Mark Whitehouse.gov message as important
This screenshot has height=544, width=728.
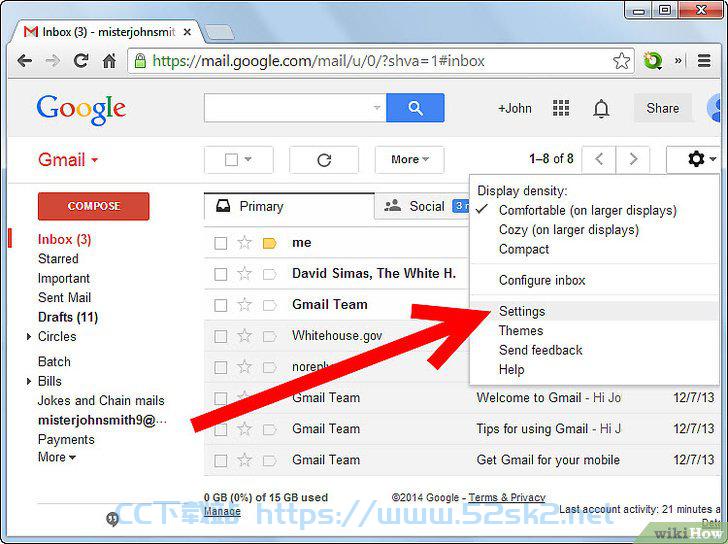270,337
